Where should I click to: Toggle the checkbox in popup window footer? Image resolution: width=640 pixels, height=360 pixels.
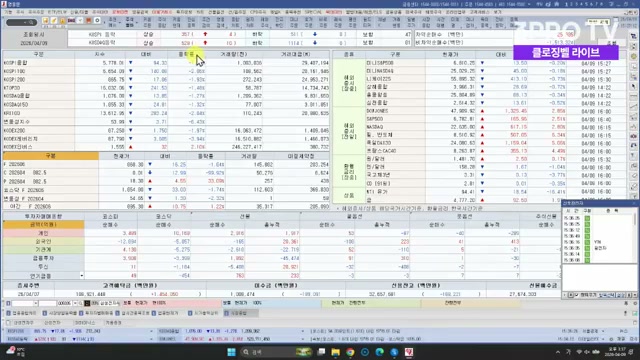click(x=576, y=295)
